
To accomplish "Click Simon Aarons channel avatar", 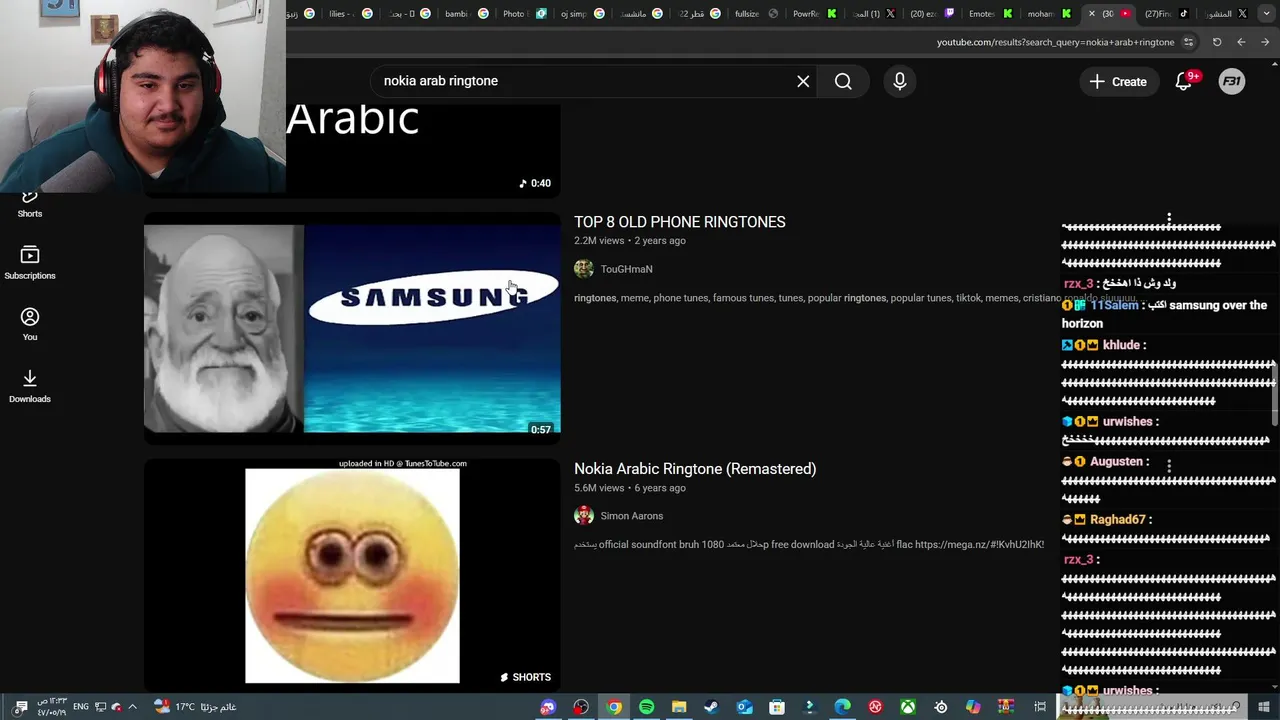I will 584,516.
